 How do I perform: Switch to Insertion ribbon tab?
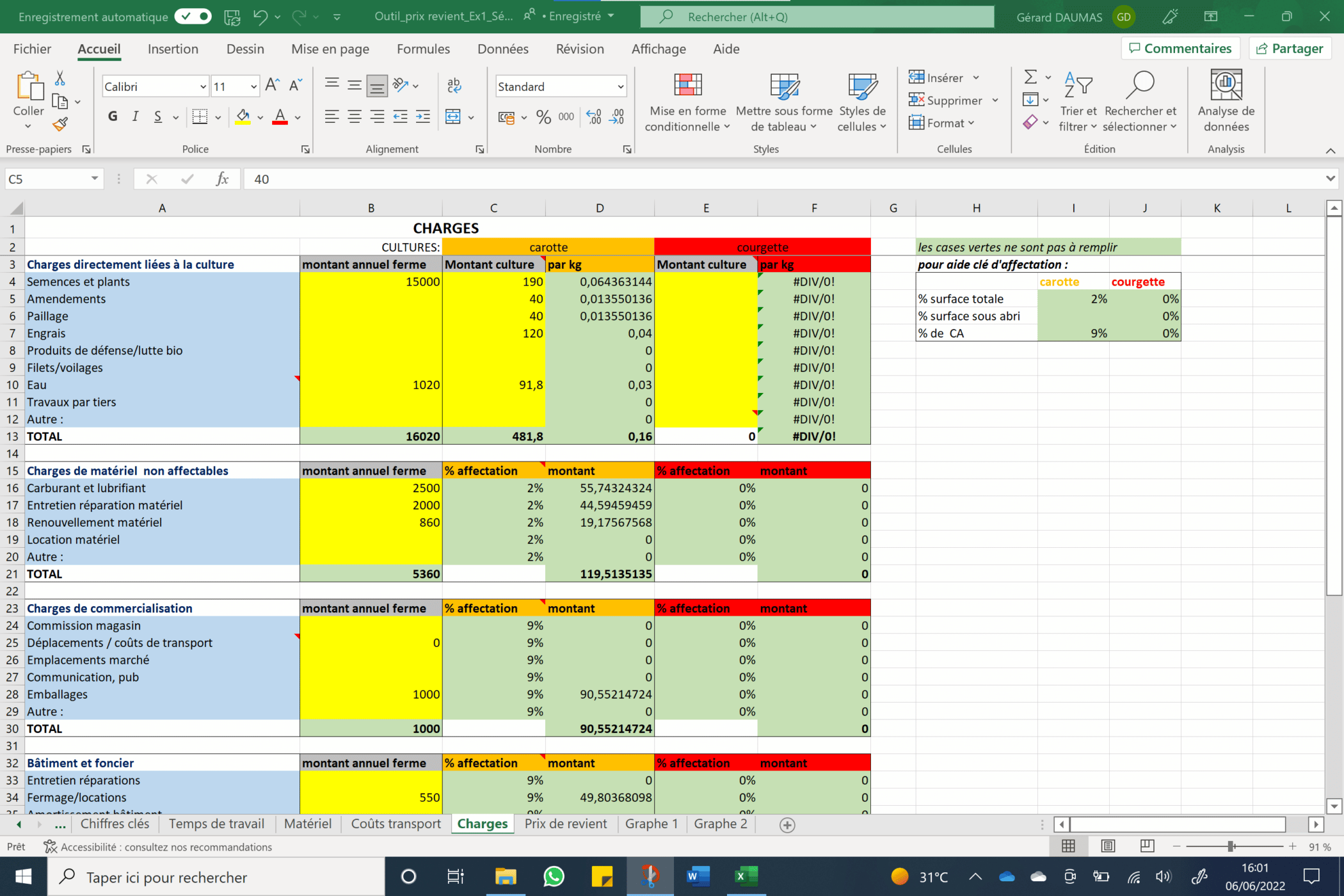pos(173,49)
